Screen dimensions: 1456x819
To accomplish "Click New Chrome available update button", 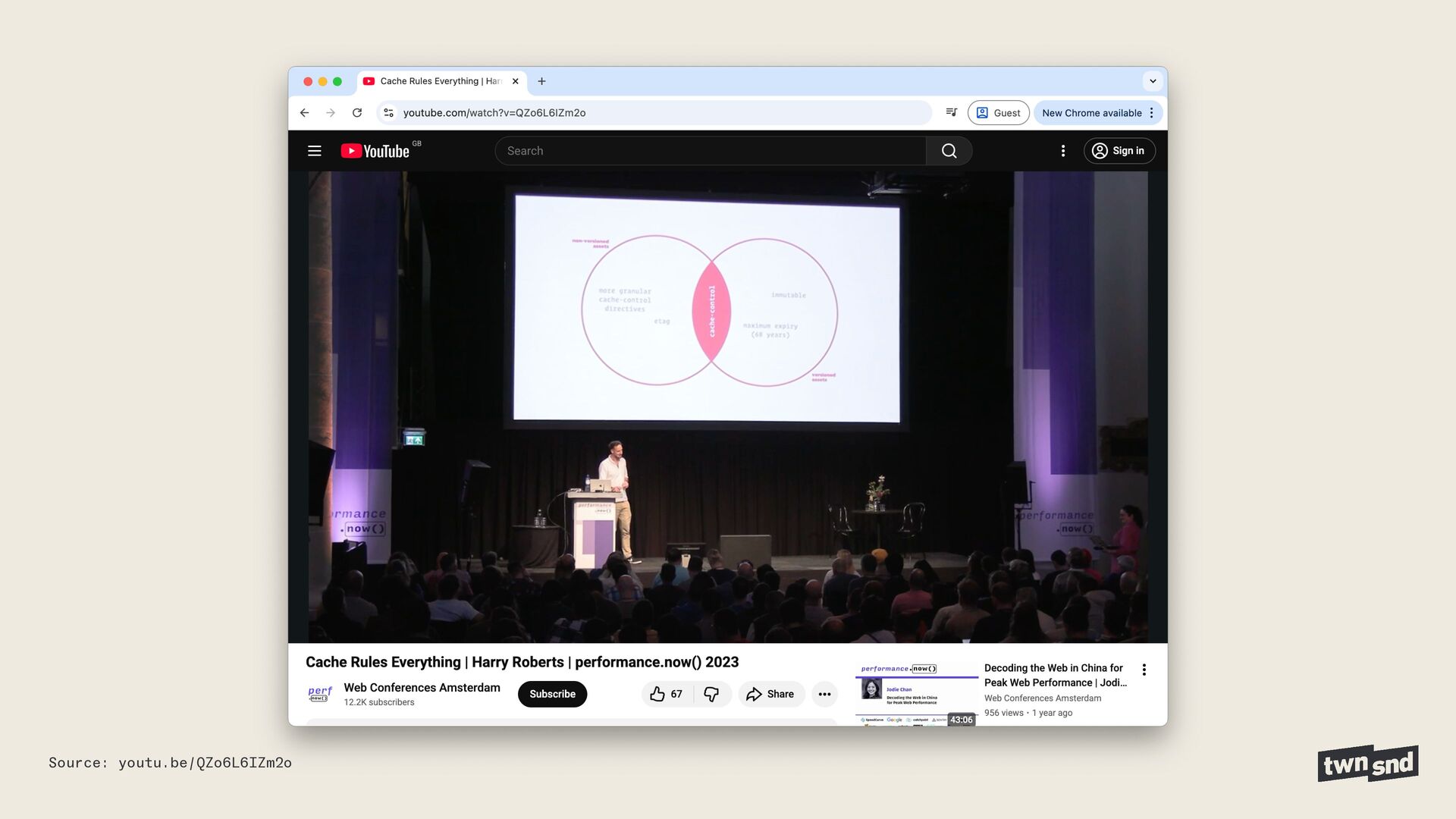I will point(1091,113).
